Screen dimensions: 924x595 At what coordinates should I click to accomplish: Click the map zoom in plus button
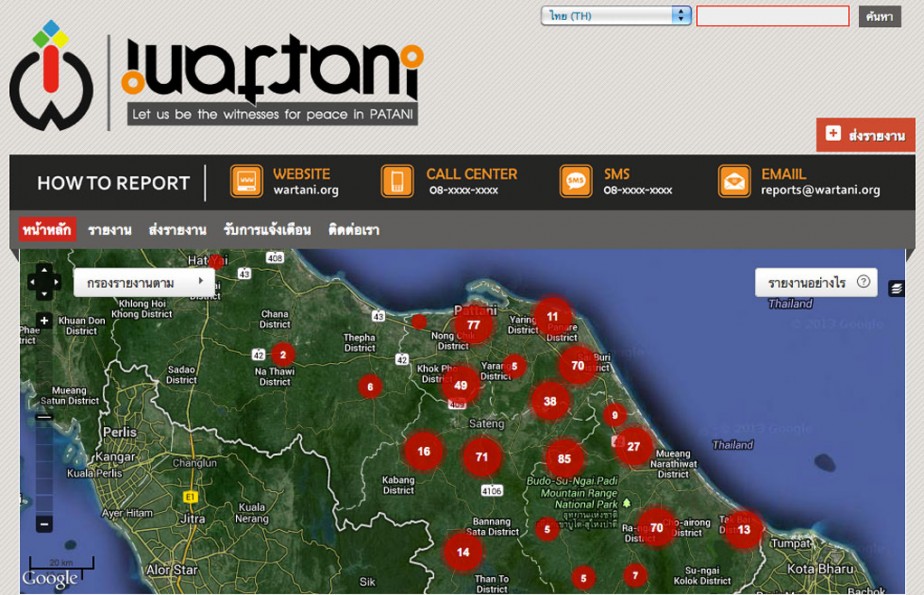point(44,320)
